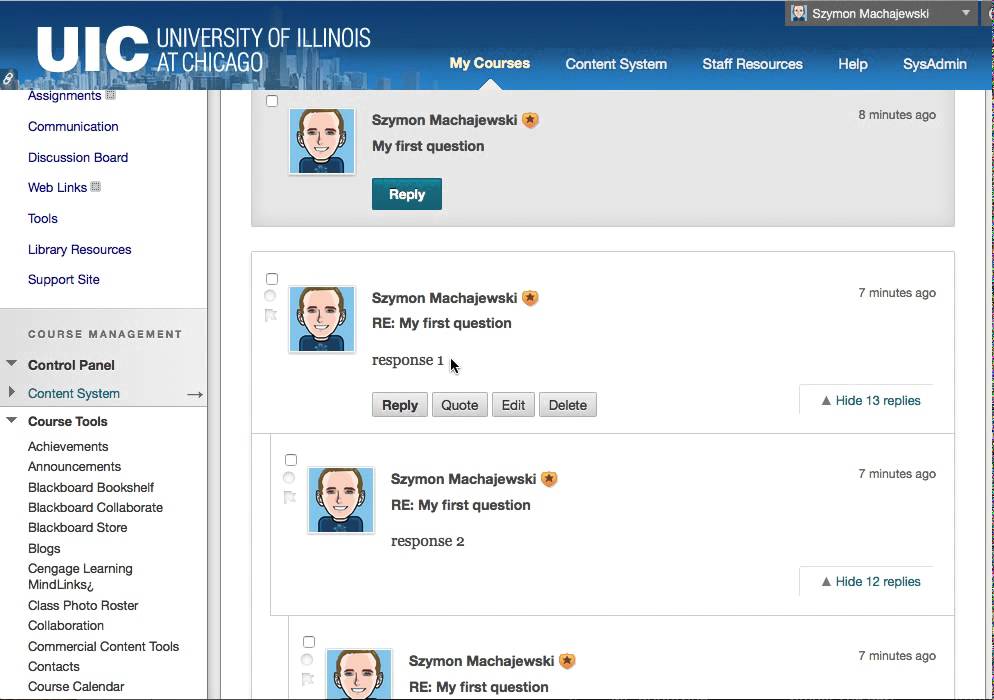
Task: Click the Edit button on response 1
Action: click(513, 405)
